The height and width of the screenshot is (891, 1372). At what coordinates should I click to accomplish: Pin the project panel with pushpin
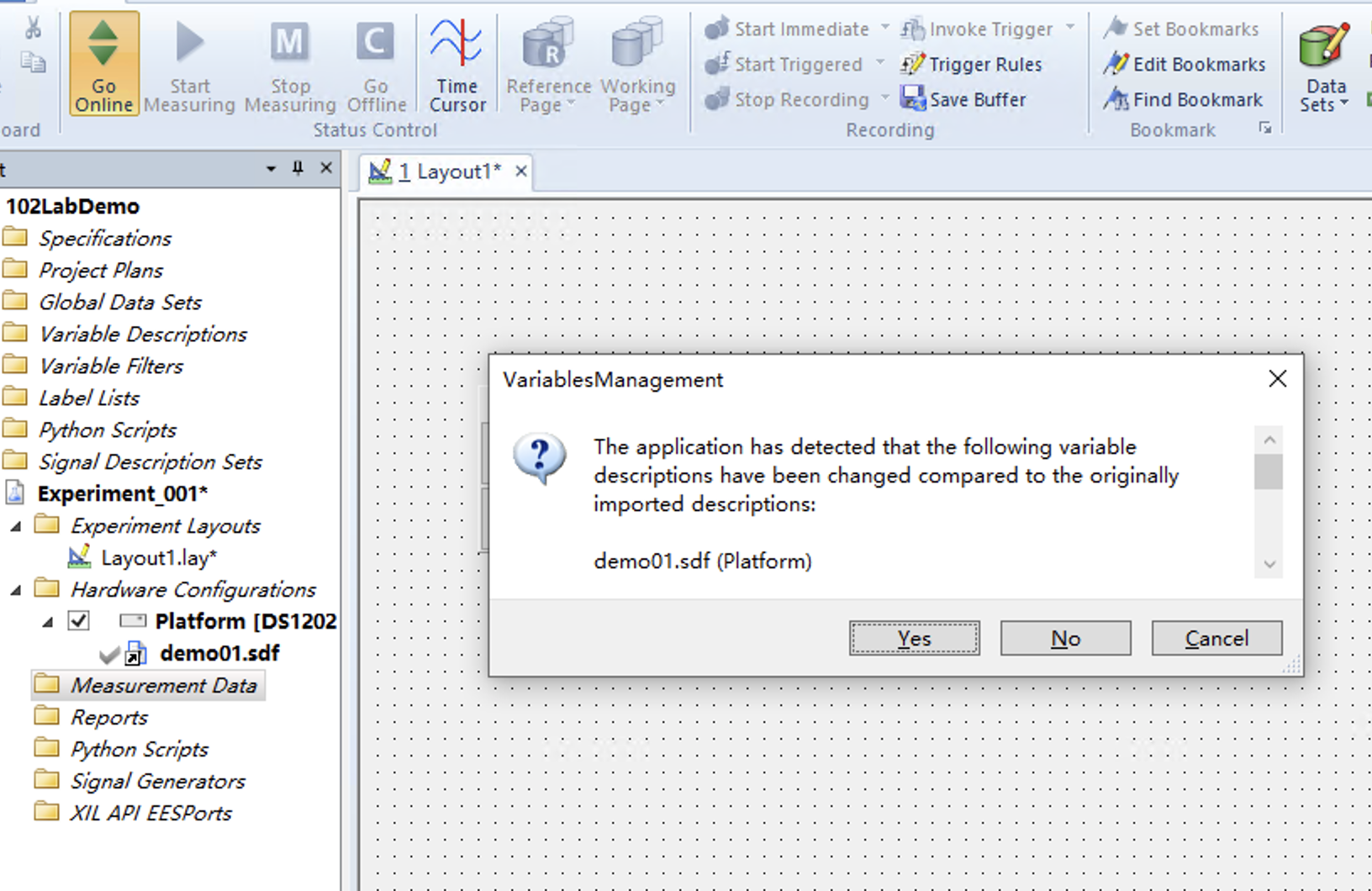(298, 169)
